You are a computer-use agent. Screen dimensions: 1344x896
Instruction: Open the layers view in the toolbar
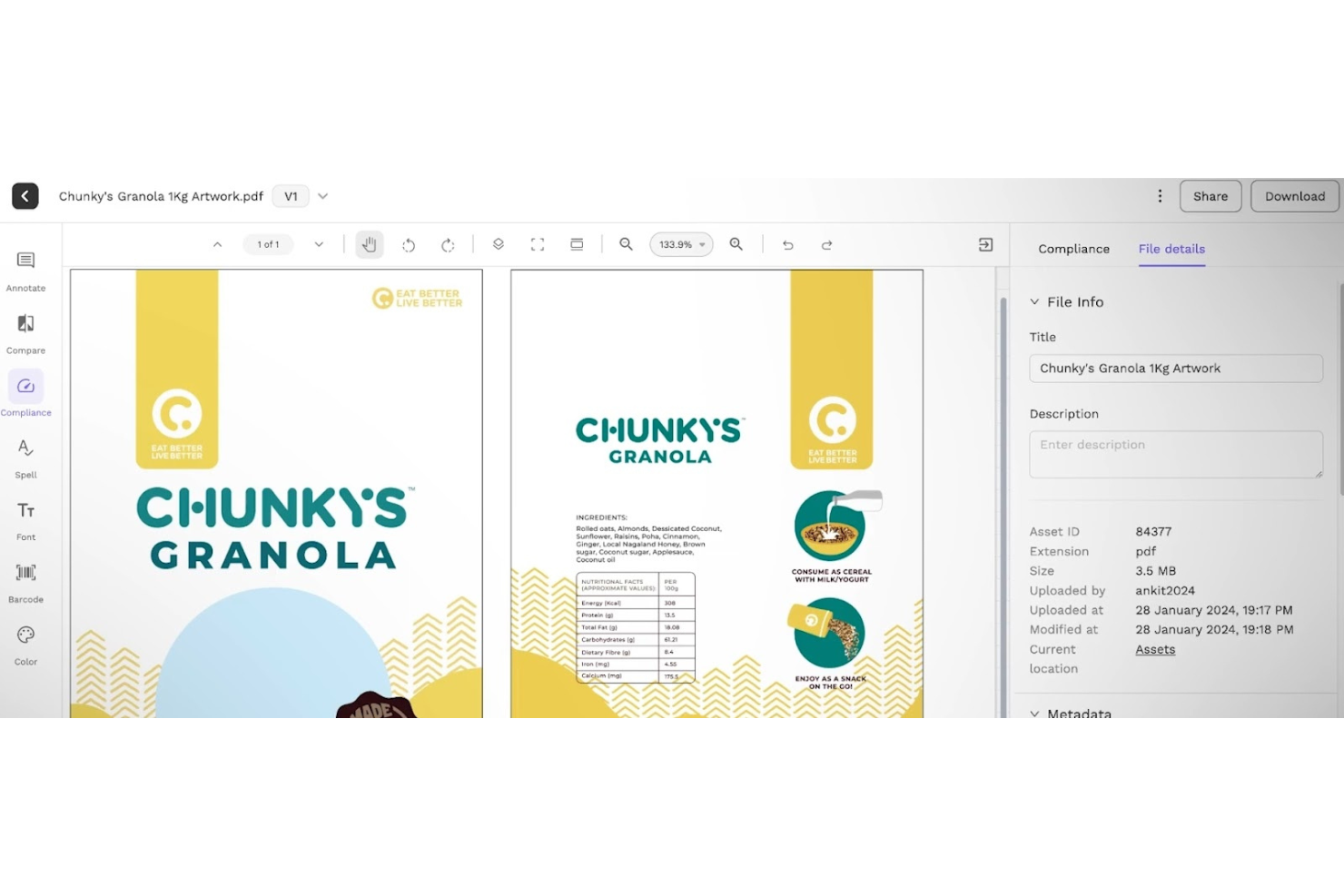coord(499,244)
